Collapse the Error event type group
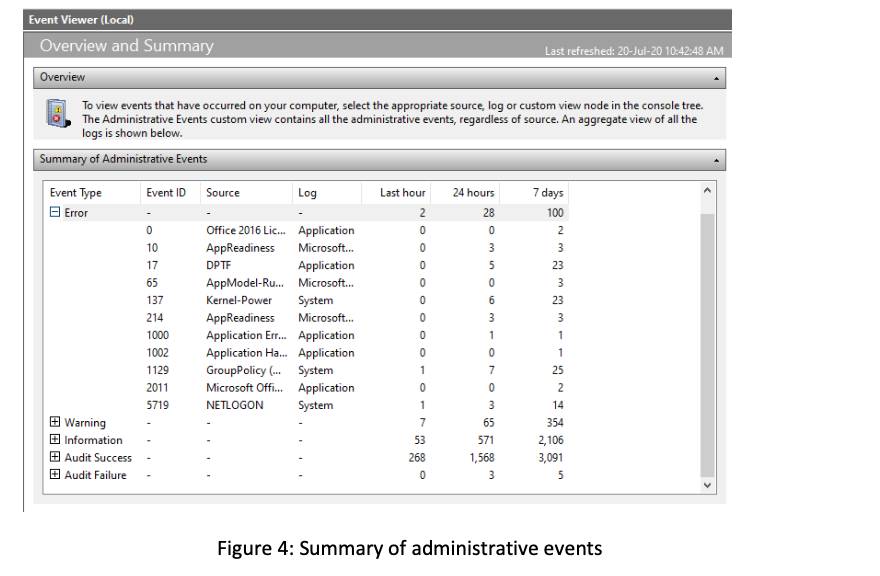 pos(55,212)
